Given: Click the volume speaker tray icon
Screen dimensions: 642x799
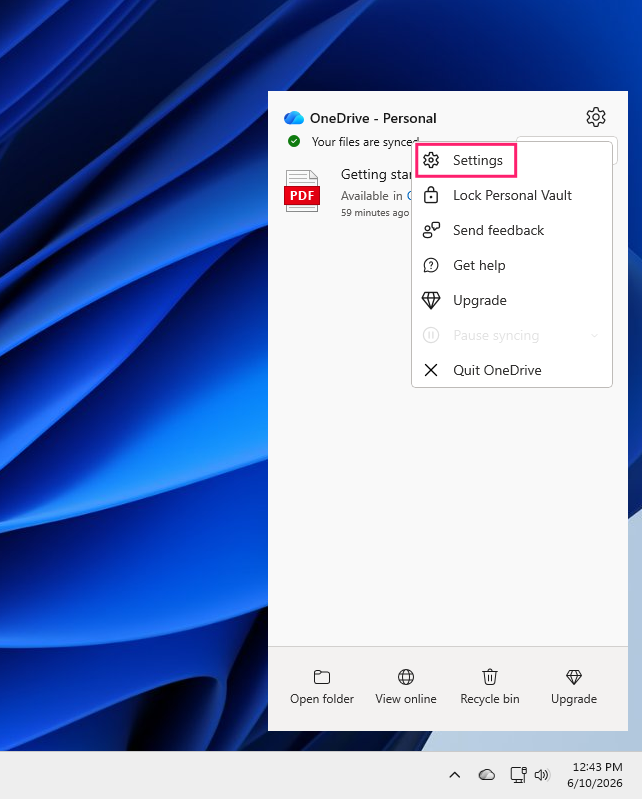Looking at the screenshot, I should click(x=542, y=775).
